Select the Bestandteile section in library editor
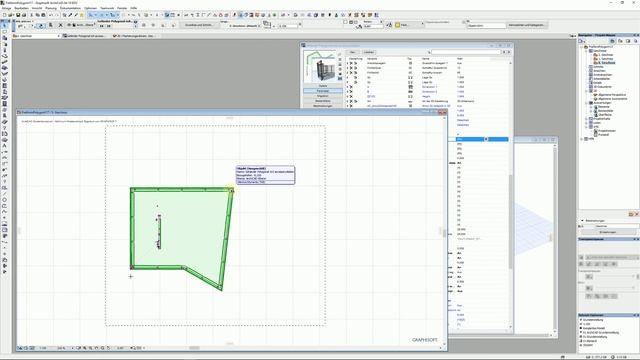The height and width of the screenshot is (360, 640). click(323, 101)
